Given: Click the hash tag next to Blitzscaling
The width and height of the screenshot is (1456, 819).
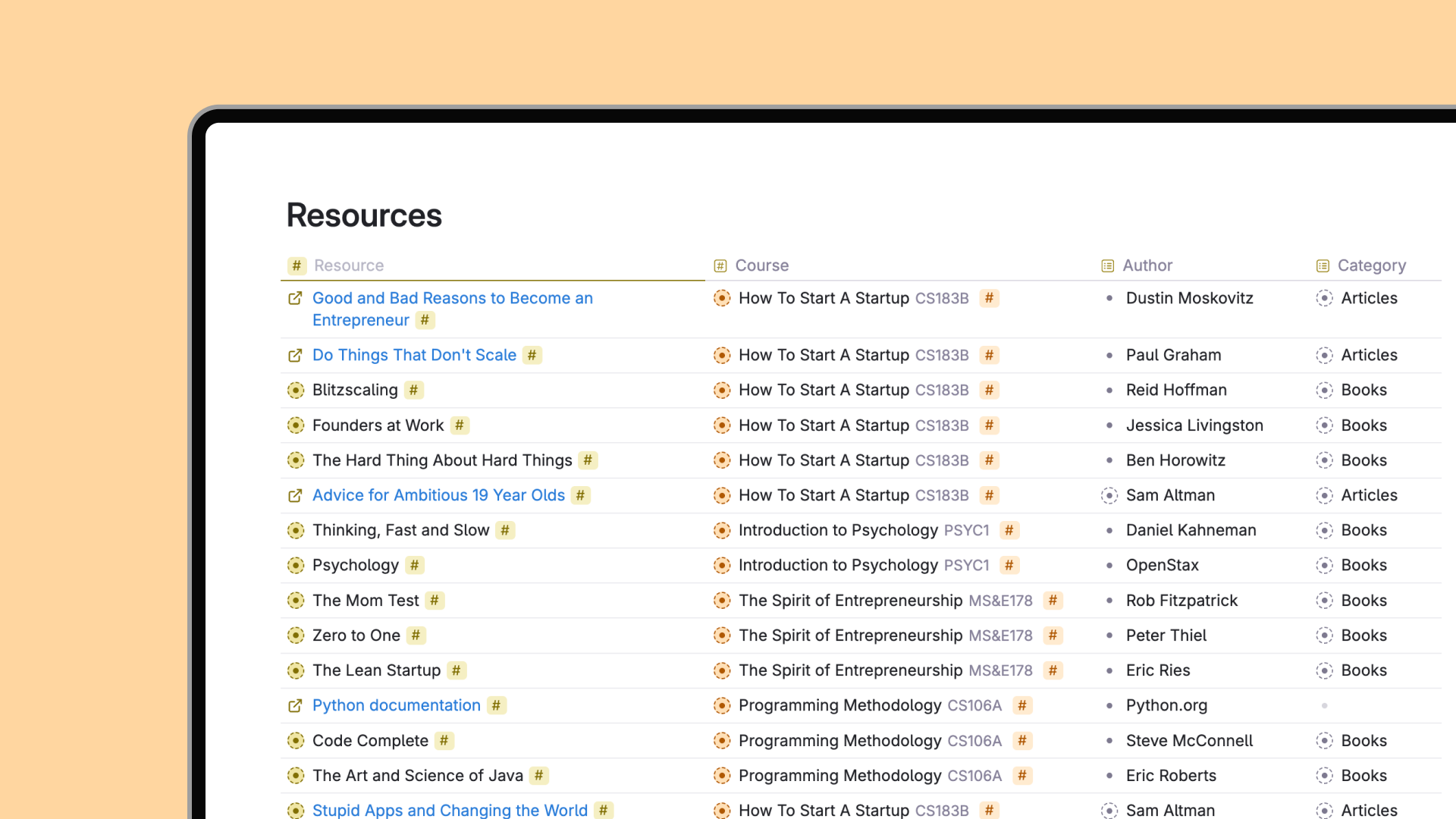Looking at the screenshot, I should pyautogui.click(x=413, y=391).
